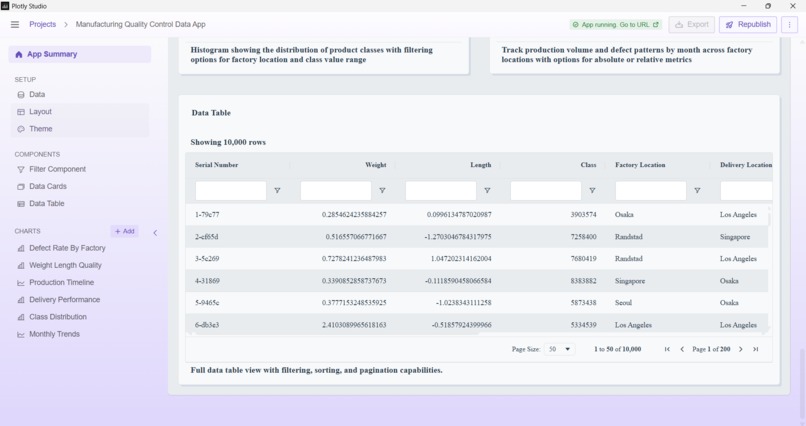Open the App running Go to URL link
Screen dimensions: 806x426
tap(615, 25)
